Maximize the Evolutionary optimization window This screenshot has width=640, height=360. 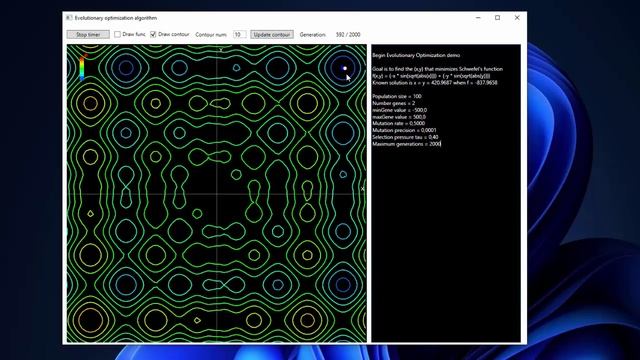498,18
